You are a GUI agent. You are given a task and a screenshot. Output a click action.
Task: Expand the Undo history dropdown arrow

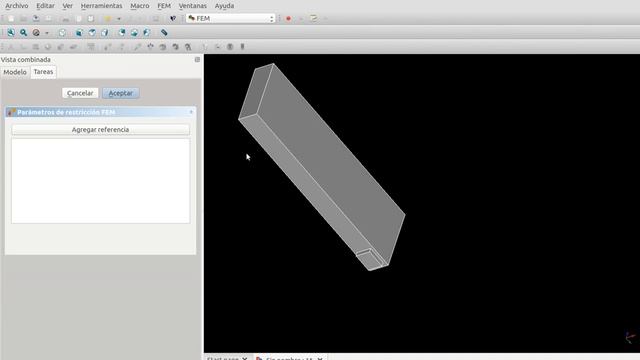(119, 19)
